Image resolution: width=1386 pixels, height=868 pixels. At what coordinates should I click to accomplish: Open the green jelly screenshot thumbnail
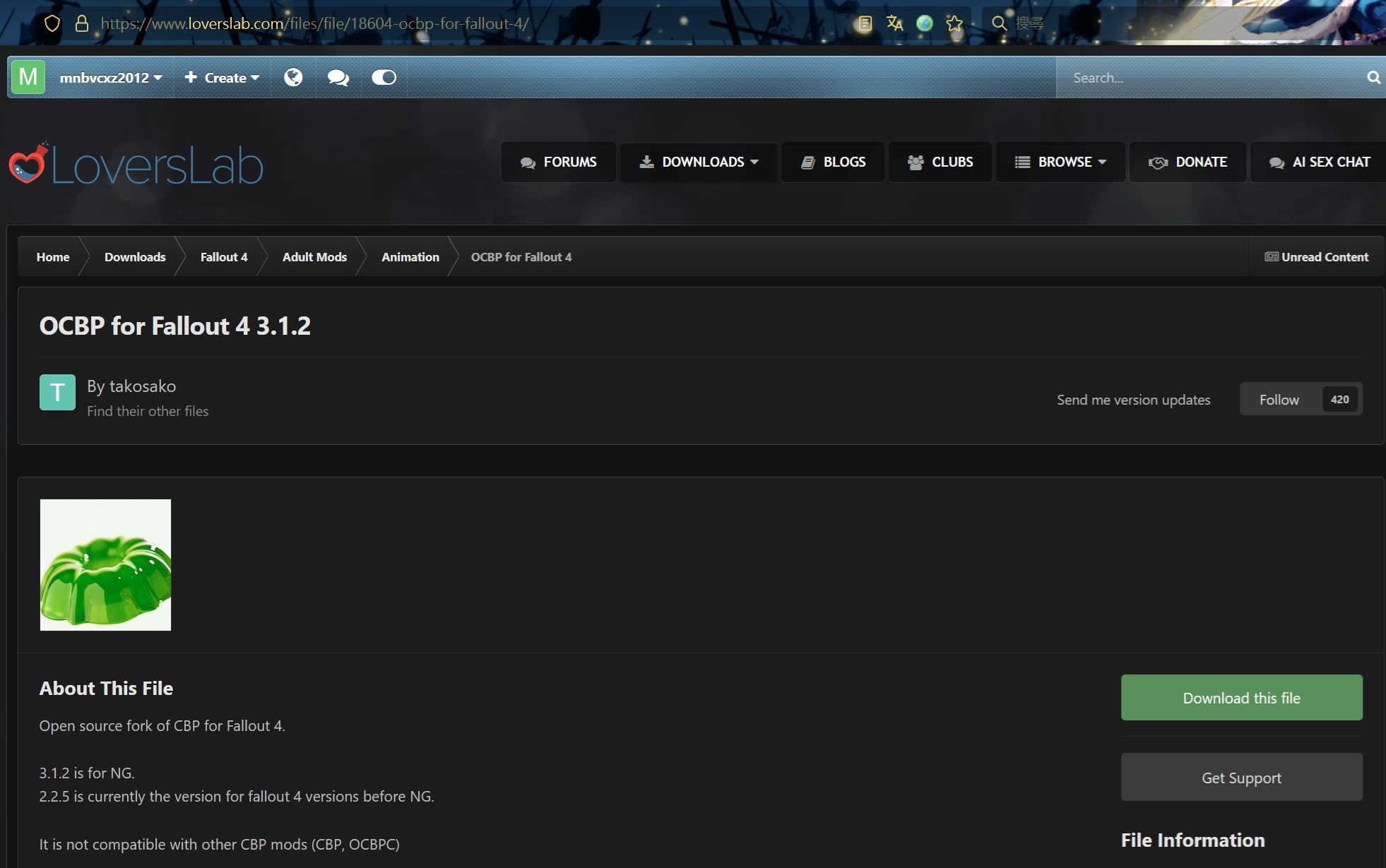coord(105,565)
